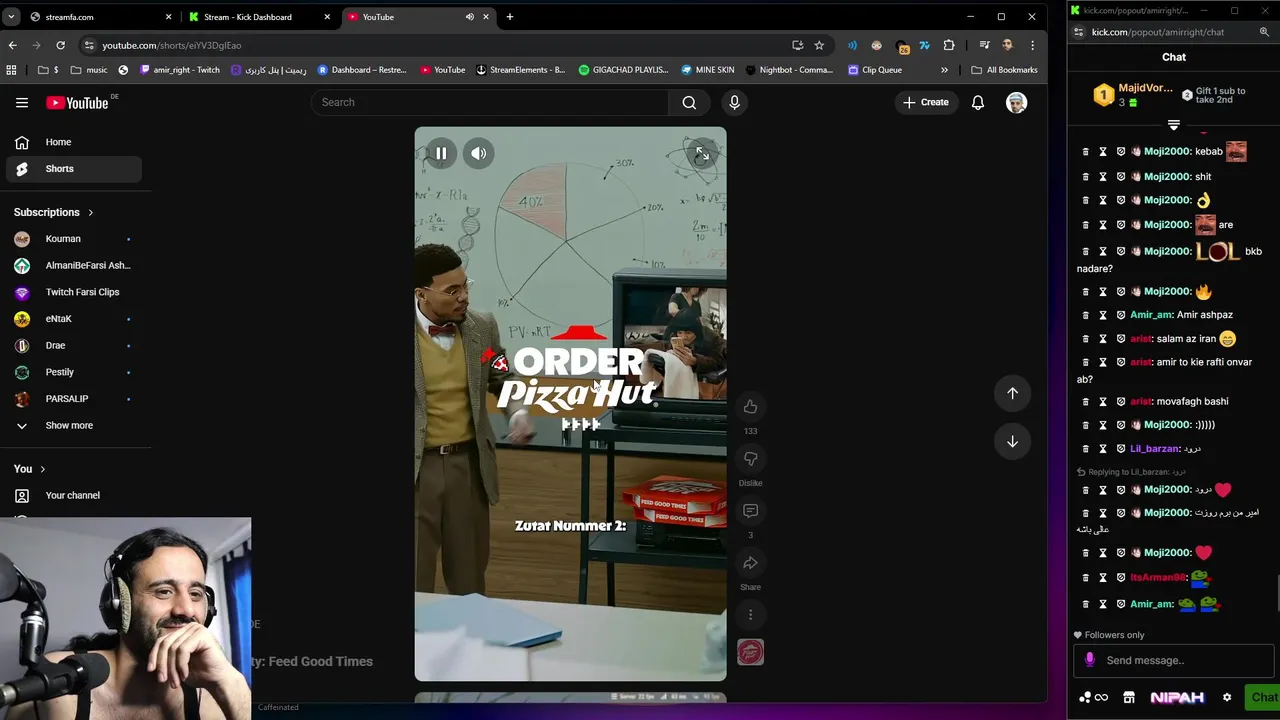Open Your channel in sidebar
Screen dimensions: 1280x720
74,495
